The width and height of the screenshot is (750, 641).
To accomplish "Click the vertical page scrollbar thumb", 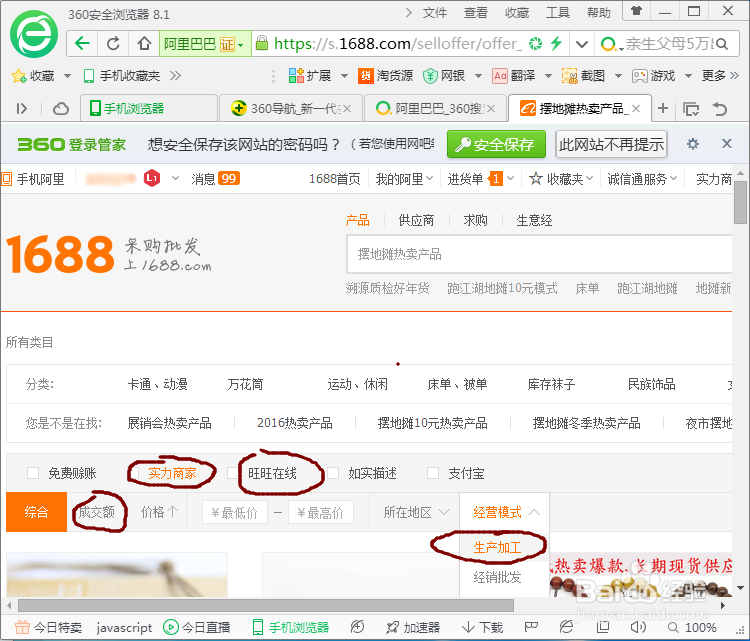I will point(740,202).
